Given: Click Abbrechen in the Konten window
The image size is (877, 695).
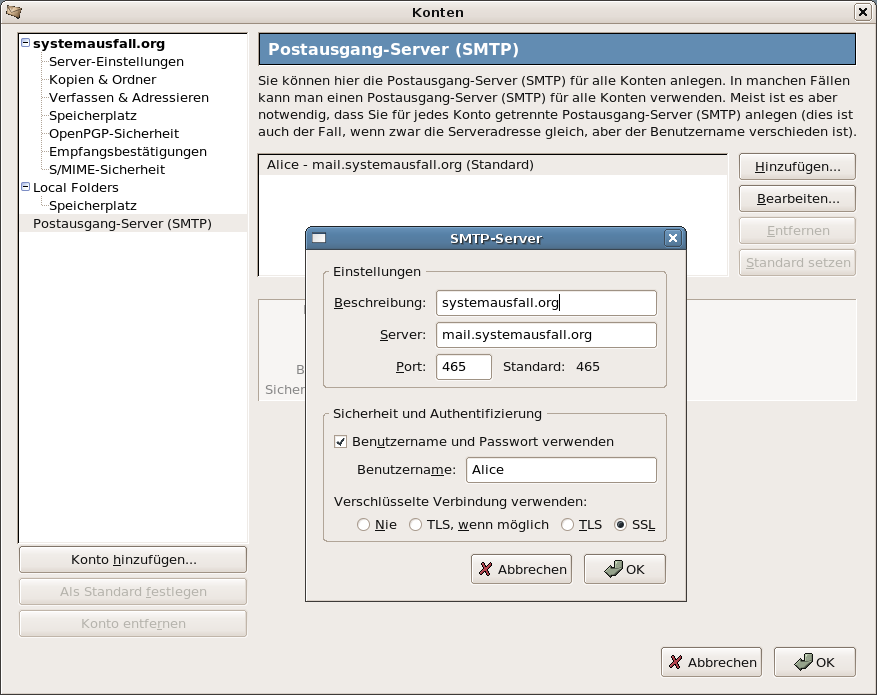Looking at the screenshot, I should click(x=711, y=662).
